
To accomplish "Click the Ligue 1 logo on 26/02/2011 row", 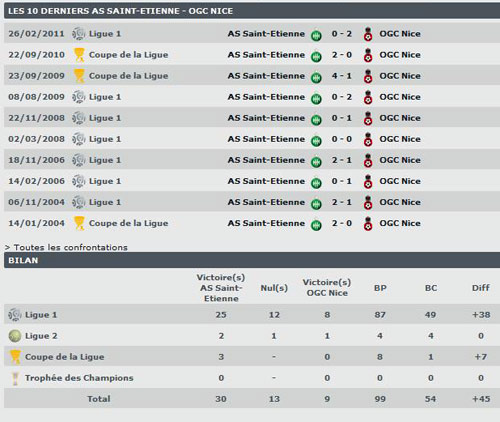I will [x=79, y=34].
